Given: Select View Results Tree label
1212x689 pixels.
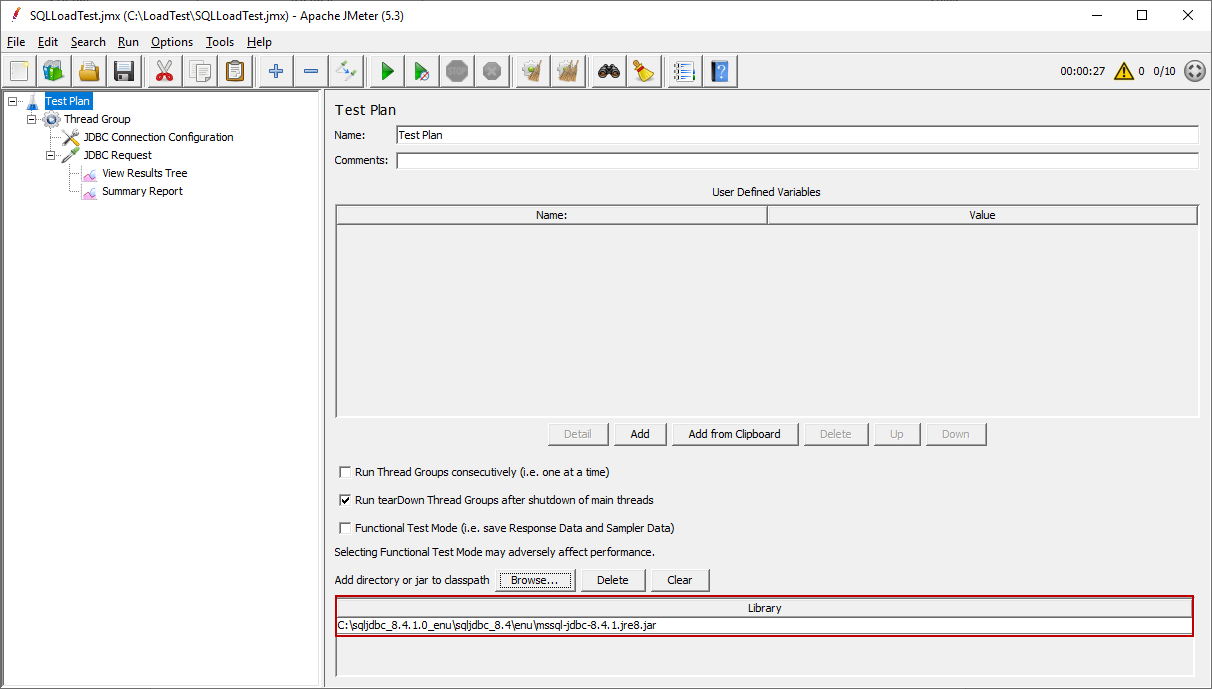Looking at the screenshot, I should pos(145,173).
